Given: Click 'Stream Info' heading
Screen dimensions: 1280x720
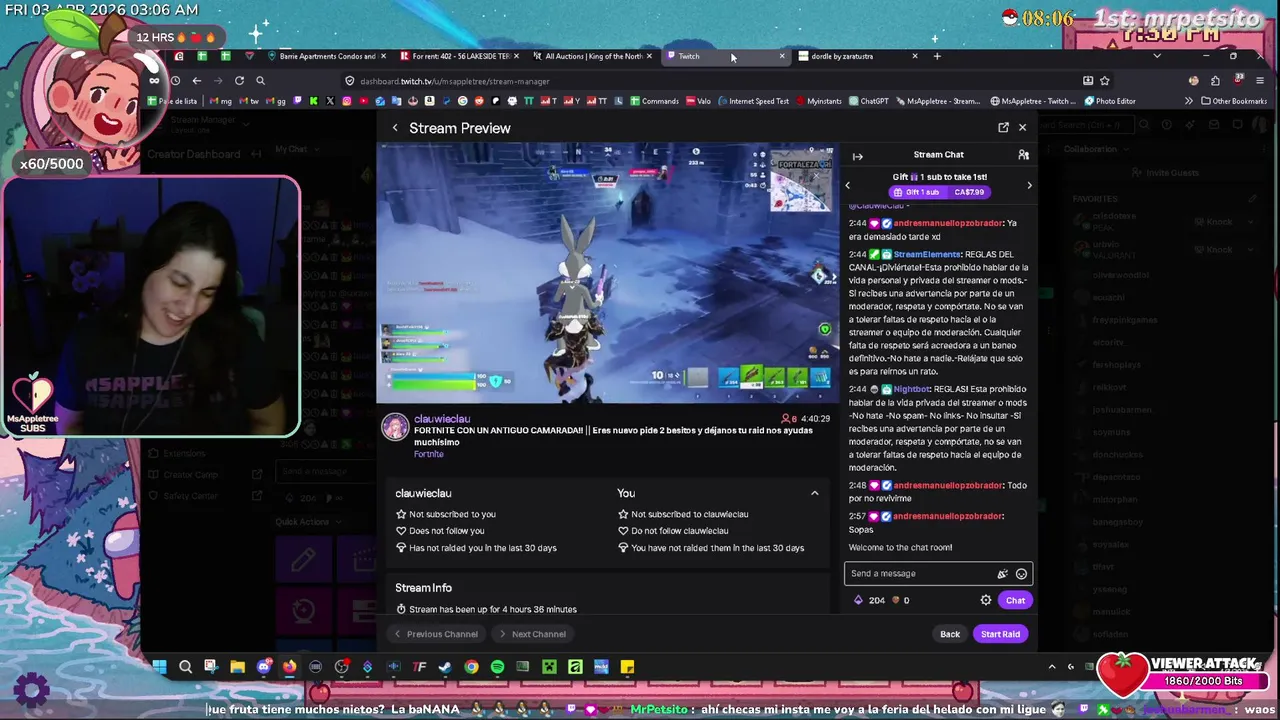Looking at the screenshot, I should (x=423, y=588).
